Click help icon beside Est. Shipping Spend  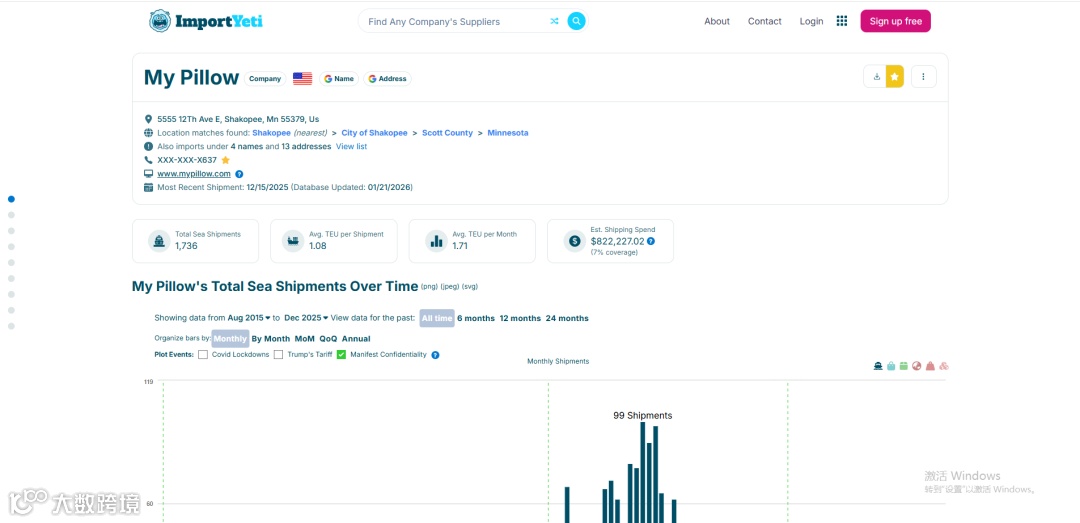point(651,241)
